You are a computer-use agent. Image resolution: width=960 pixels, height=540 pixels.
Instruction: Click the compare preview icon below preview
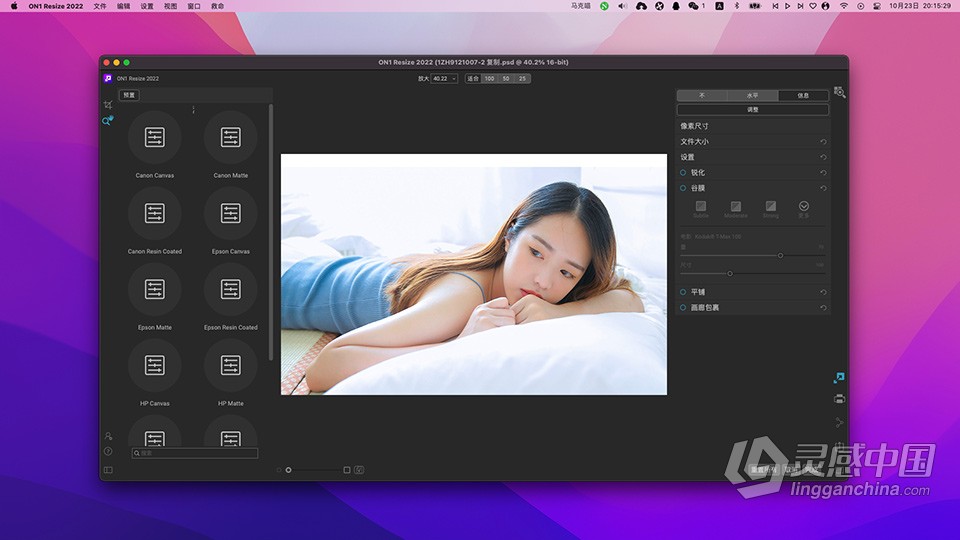click(x=359, y=470)
